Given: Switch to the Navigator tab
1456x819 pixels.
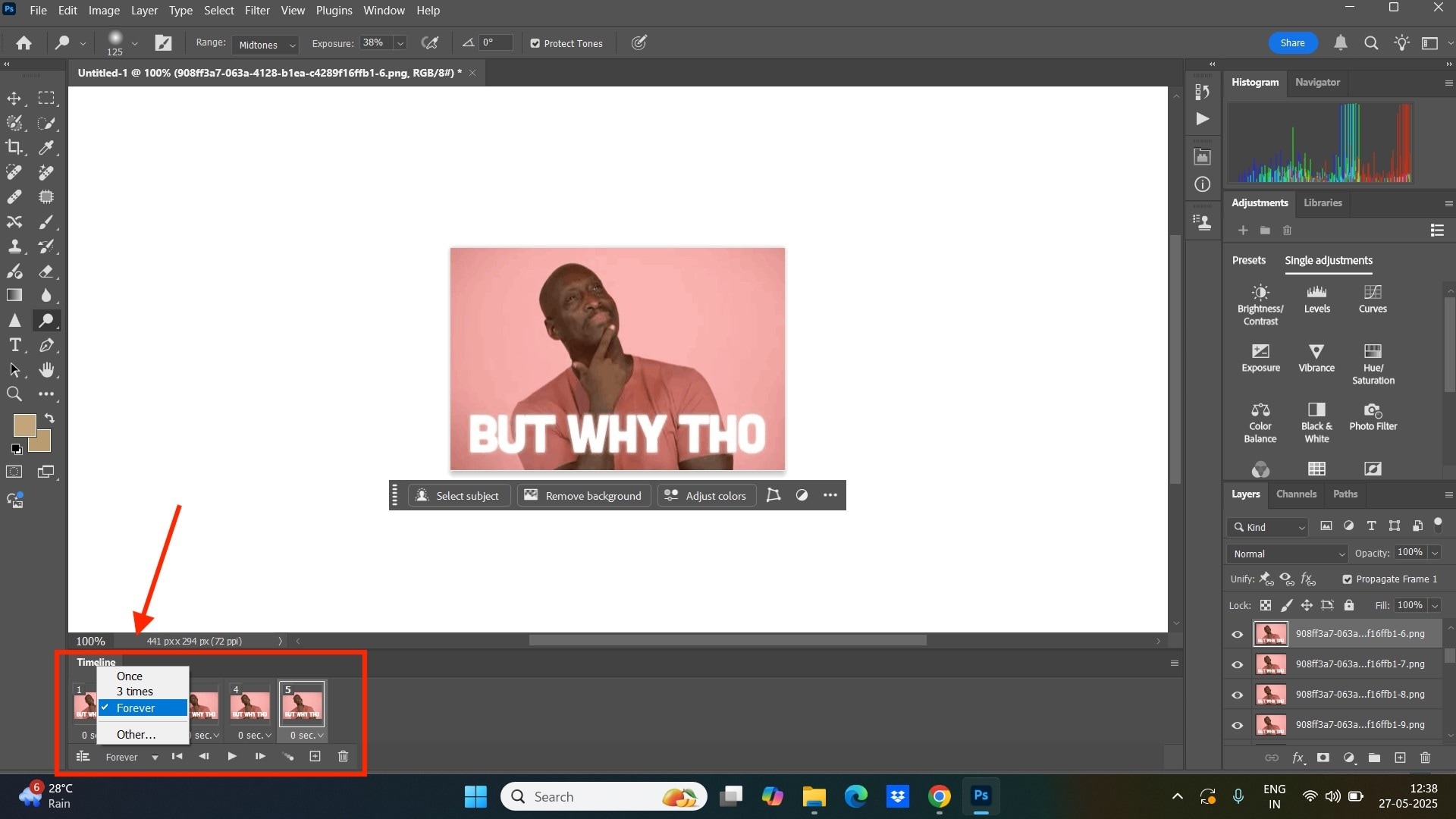Looking at the screenshot, I should pyautogui.click(x=1317, y=82).
